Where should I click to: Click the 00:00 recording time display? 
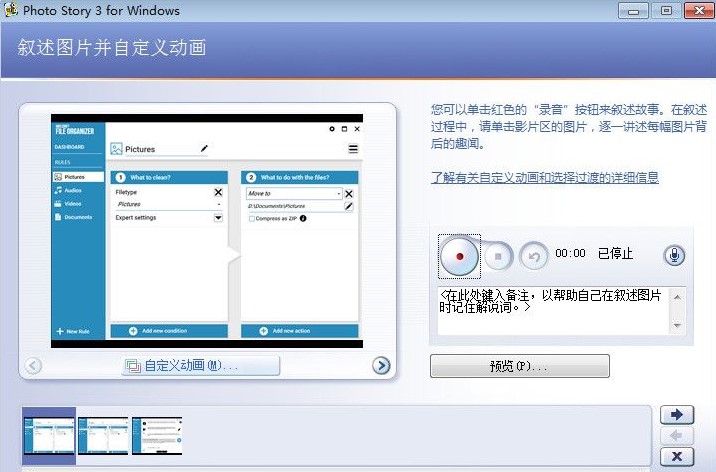pos(570,253)
